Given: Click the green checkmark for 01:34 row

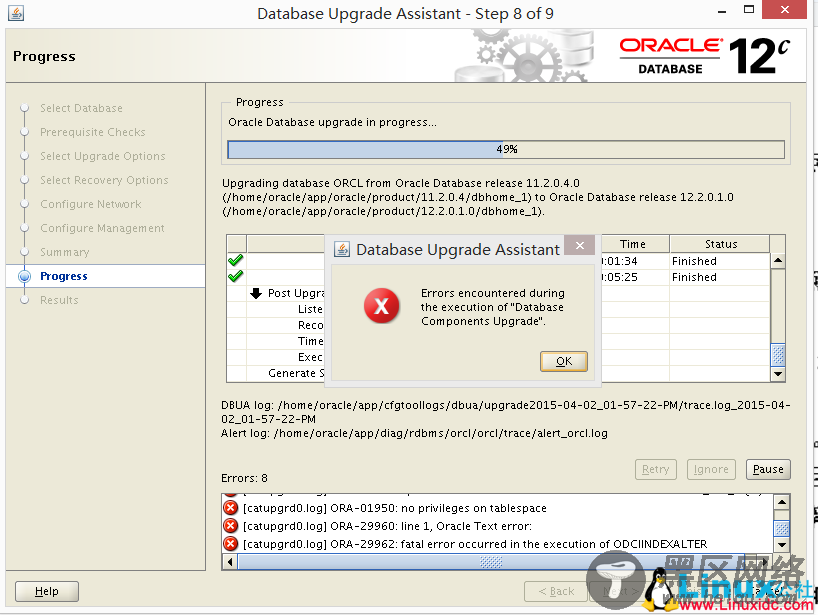Looking at the screenshot, I should point(236,260).
